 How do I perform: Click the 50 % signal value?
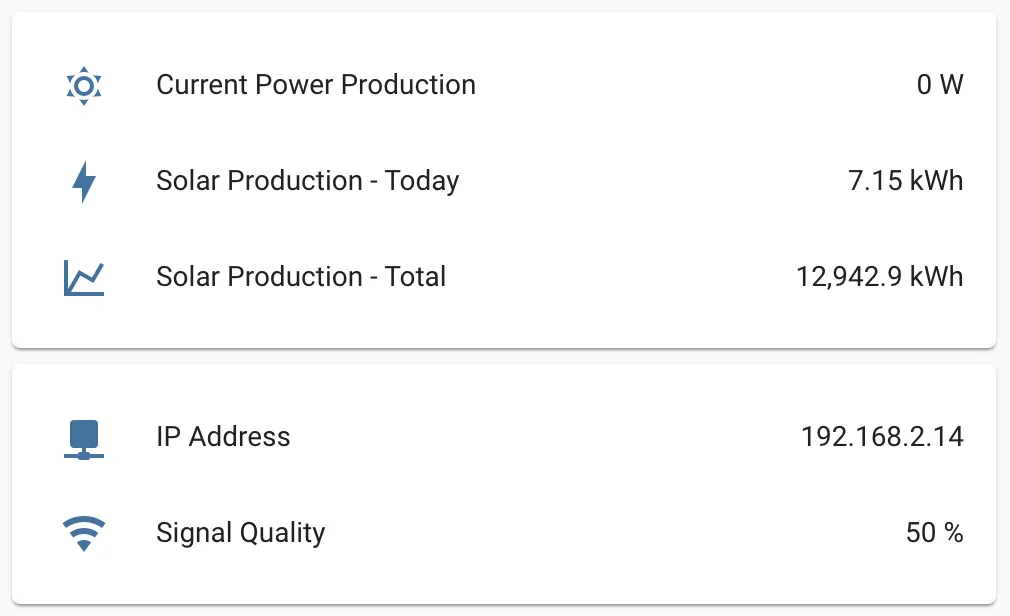pos(934,533)
